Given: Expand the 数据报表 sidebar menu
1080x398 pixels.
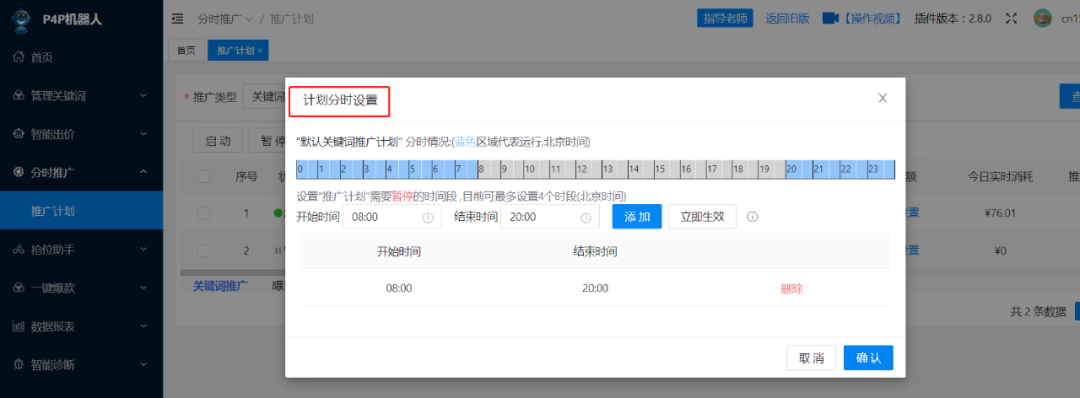Looking at the screenshot, I should [x=143, y=326].
